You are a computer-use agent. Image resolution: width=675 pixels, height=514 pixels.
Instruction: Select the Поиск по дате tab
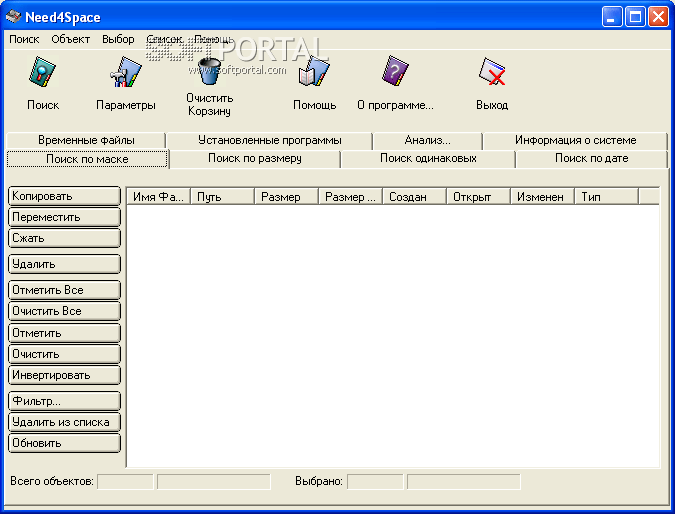[591, 158]
